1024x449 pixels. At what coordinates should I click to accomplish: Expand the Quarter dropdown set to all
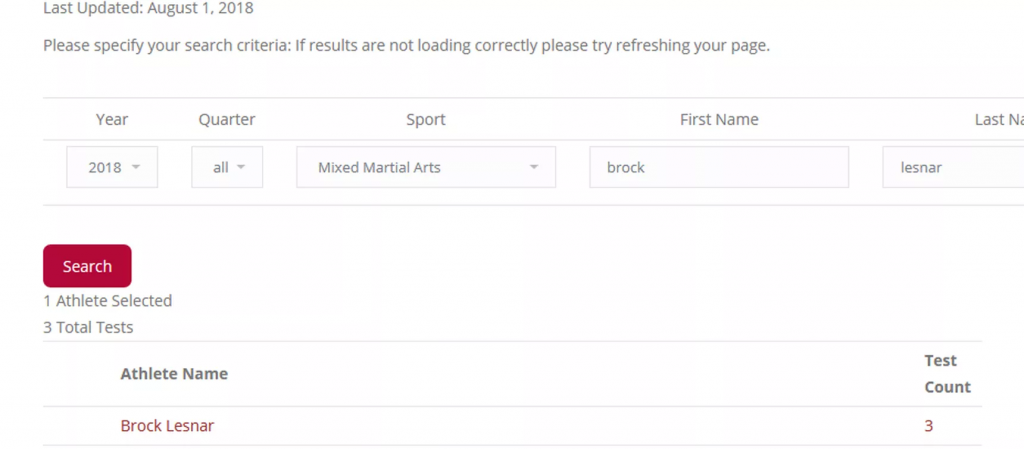pyautogui.click(x=227, y=168)
